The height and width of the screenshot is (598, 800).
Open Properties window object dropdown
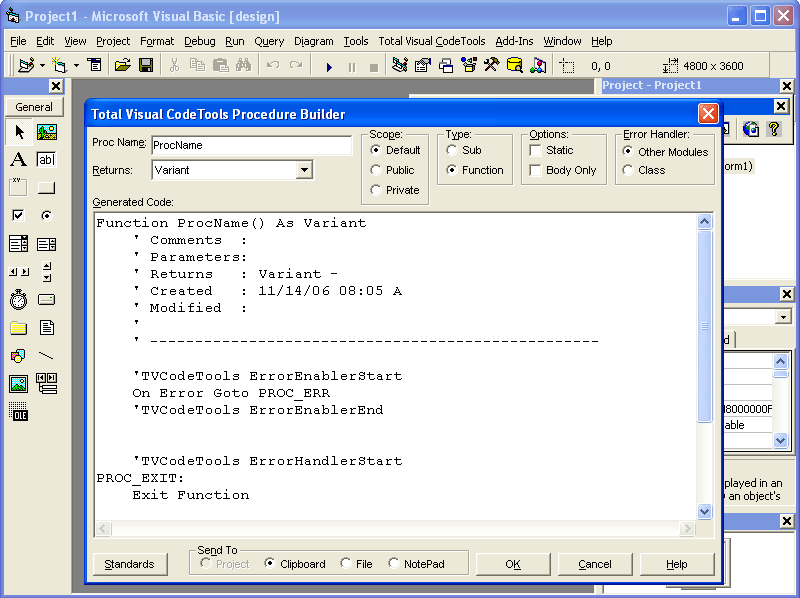783,317
